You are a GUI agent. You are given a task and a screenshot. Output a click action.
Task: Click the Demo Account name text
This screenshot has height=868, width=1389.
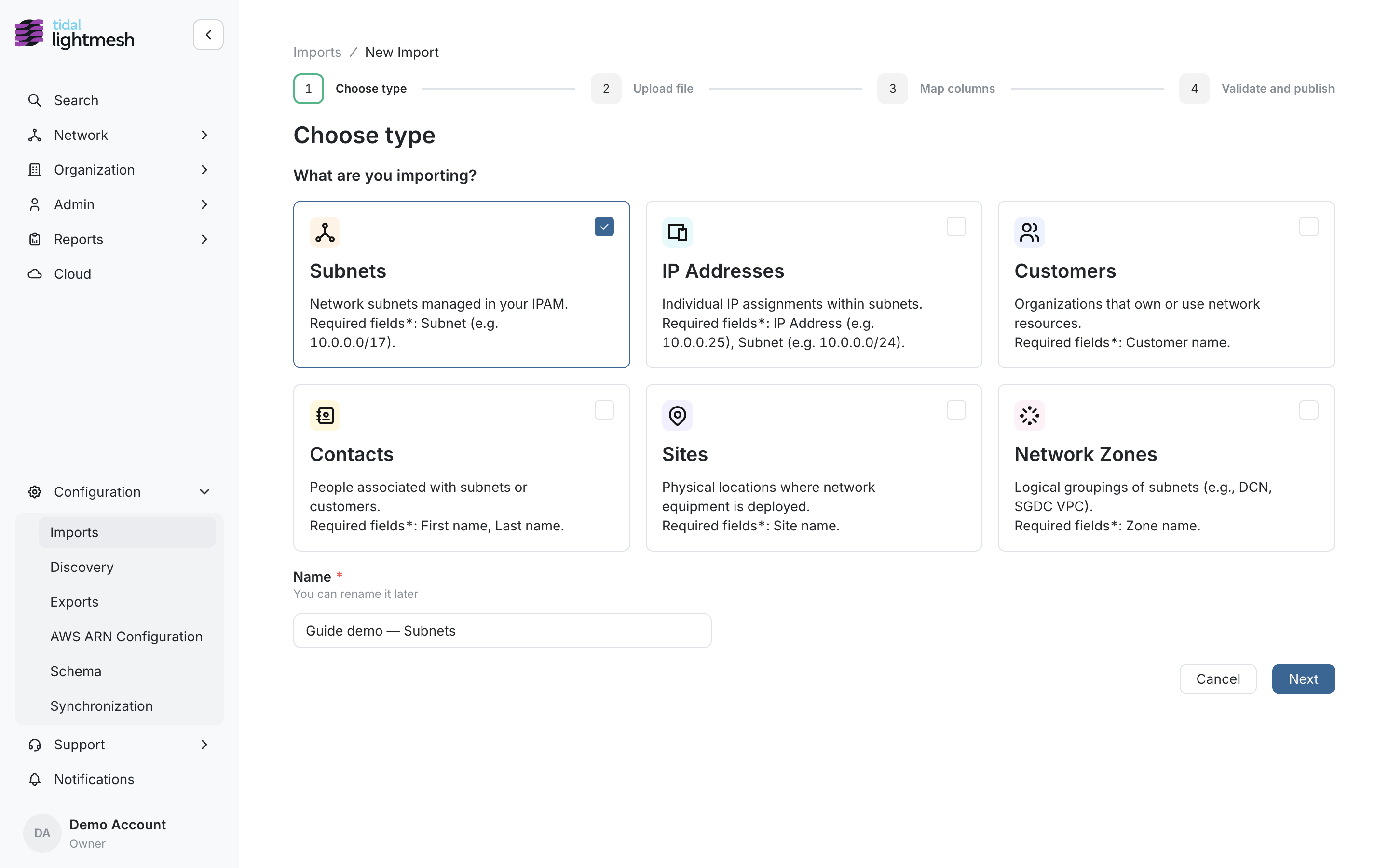click(x=118, y=825)
